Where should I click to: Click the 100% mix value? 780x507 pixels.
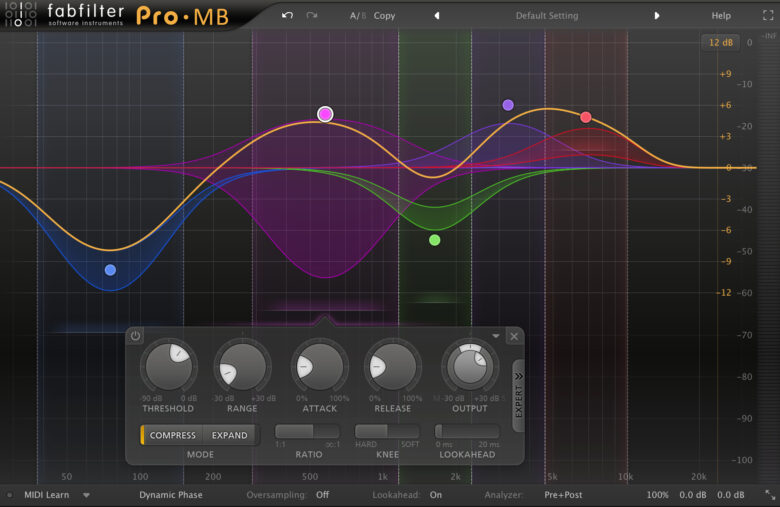(x=657, y=495)
